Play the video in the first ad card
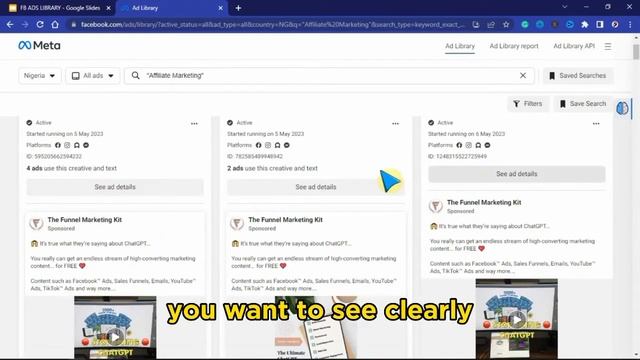 [115, 337]
